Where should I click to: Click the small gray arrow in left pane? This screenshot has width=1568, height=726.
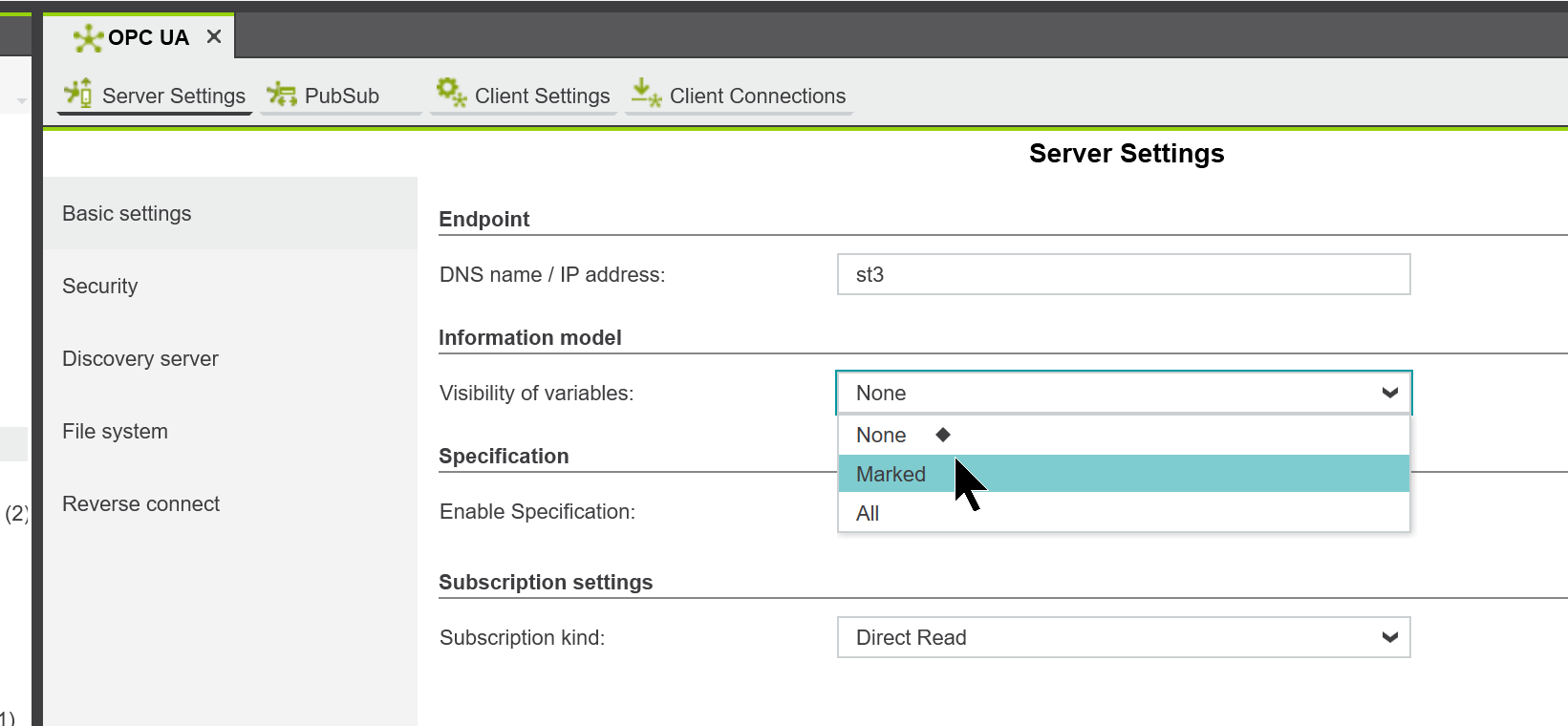pyautogui.click(x=21, y=100)
